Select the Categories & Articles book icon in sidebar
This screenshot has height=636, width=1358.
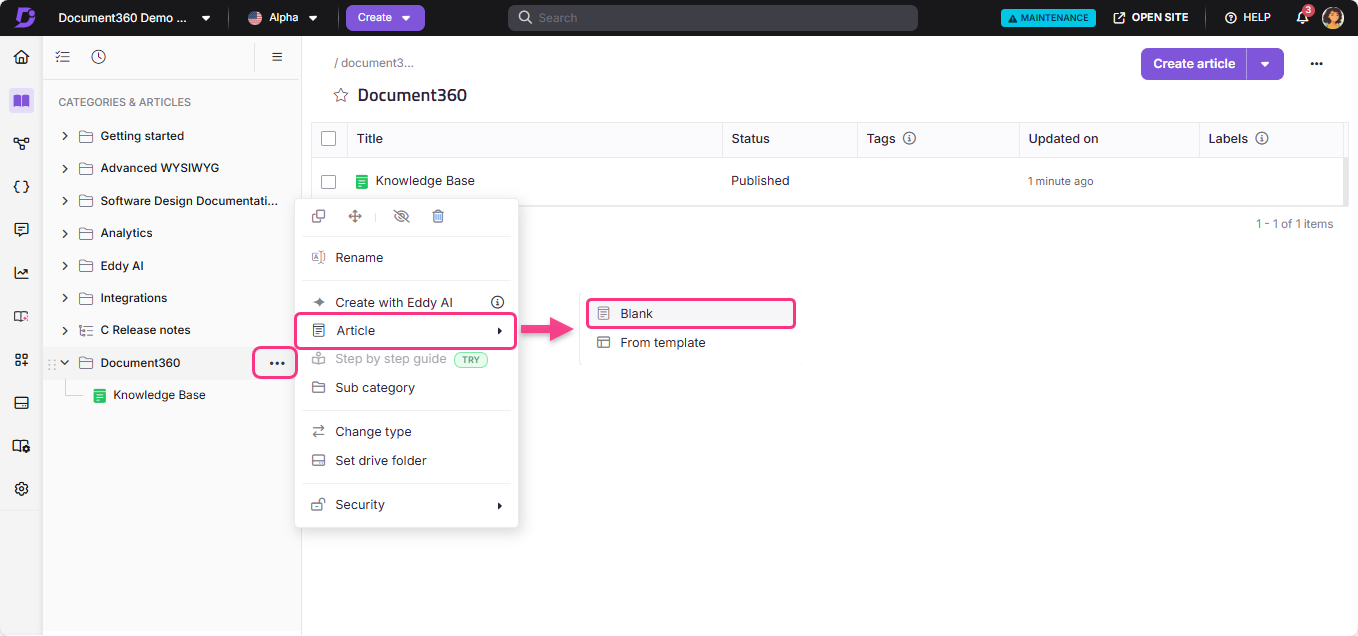pos(21,101)
